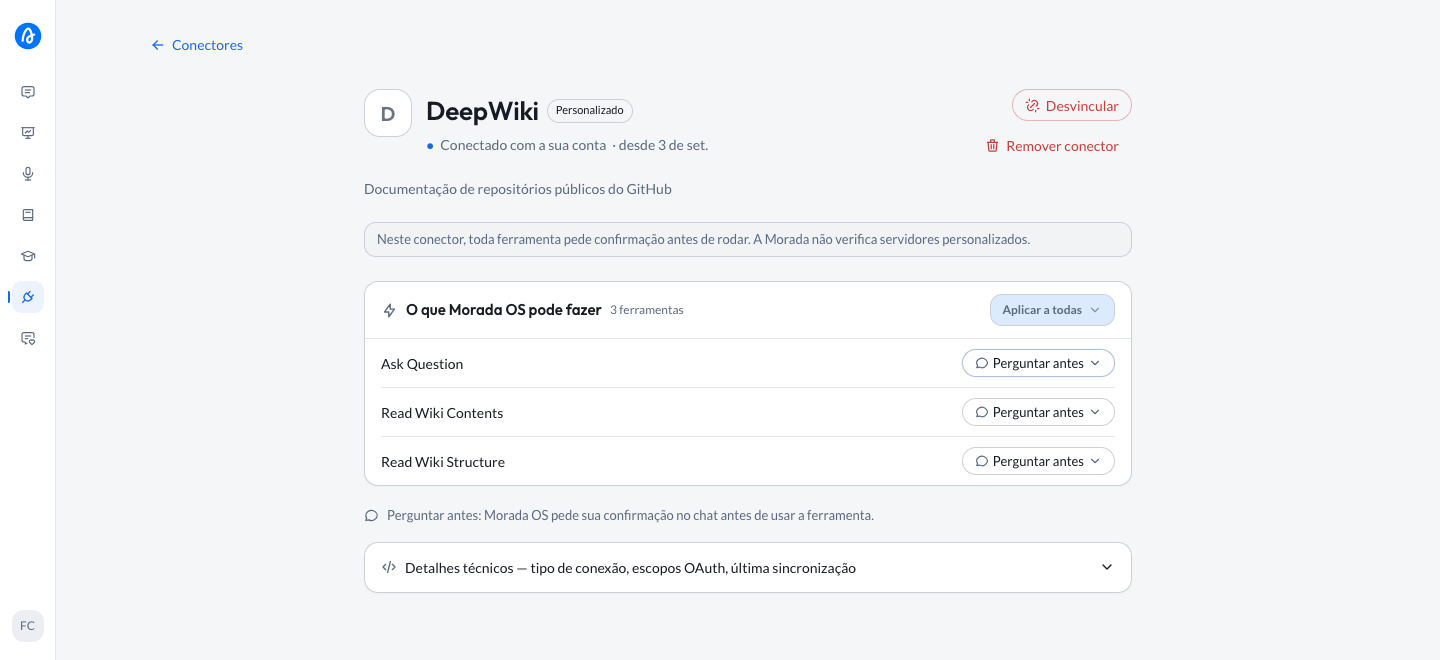Click 'O que Morada OS pode fazer' heading
The image size is (1440, 660).
[x=503, y=310]
